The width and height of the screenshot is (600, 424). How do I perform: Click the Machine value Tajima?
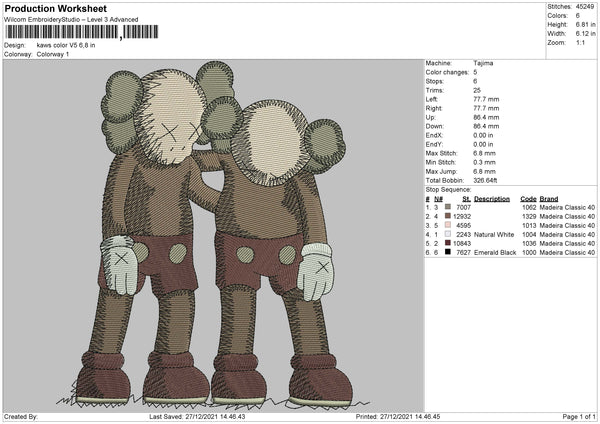coord(483,63)
